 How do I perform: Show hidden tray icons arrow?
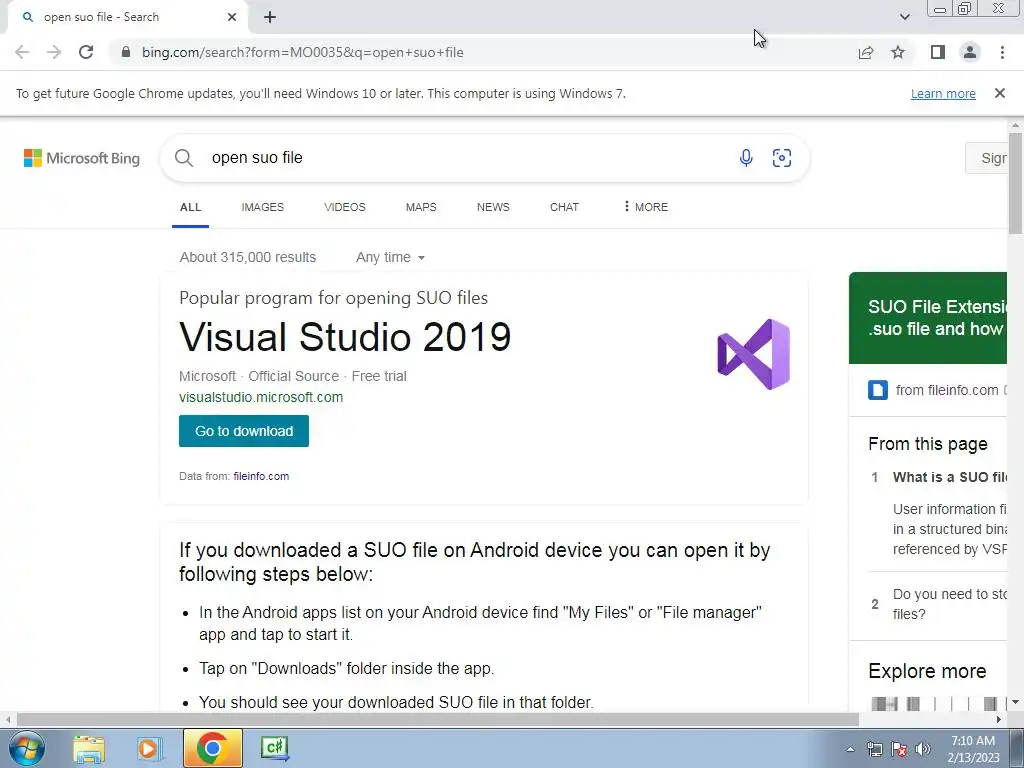tap(850, 750)
